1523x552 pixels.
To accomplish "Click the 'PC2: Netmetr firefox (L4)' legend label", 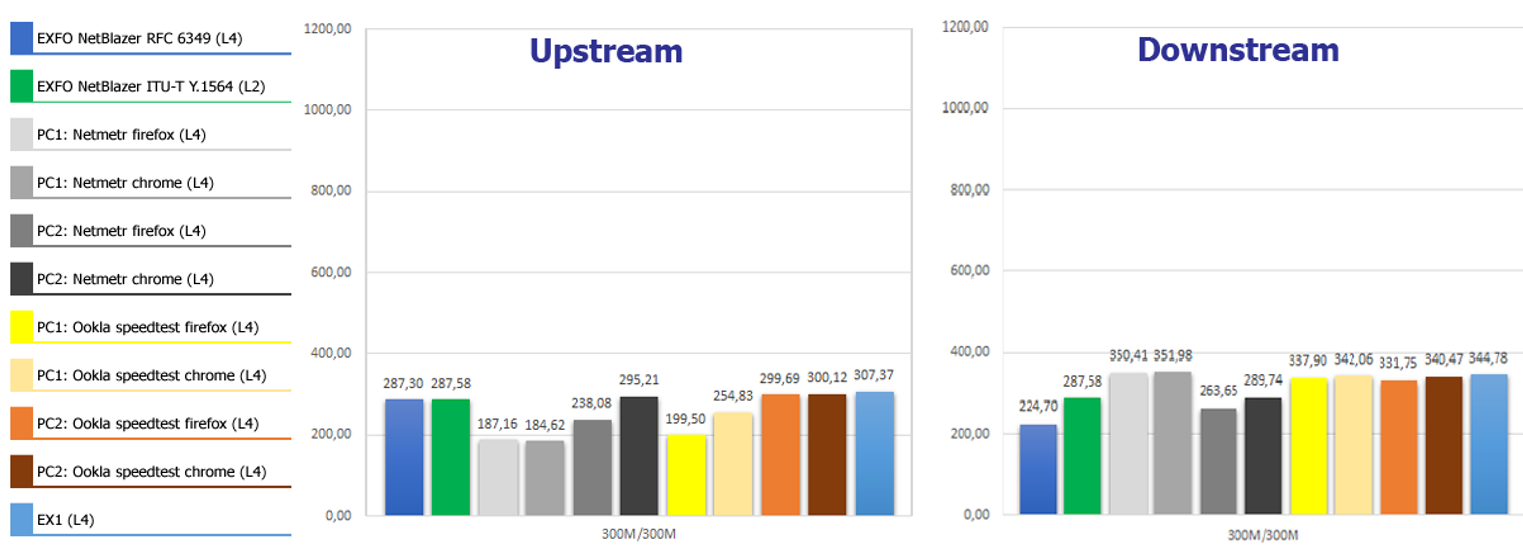I will (121, 231).
